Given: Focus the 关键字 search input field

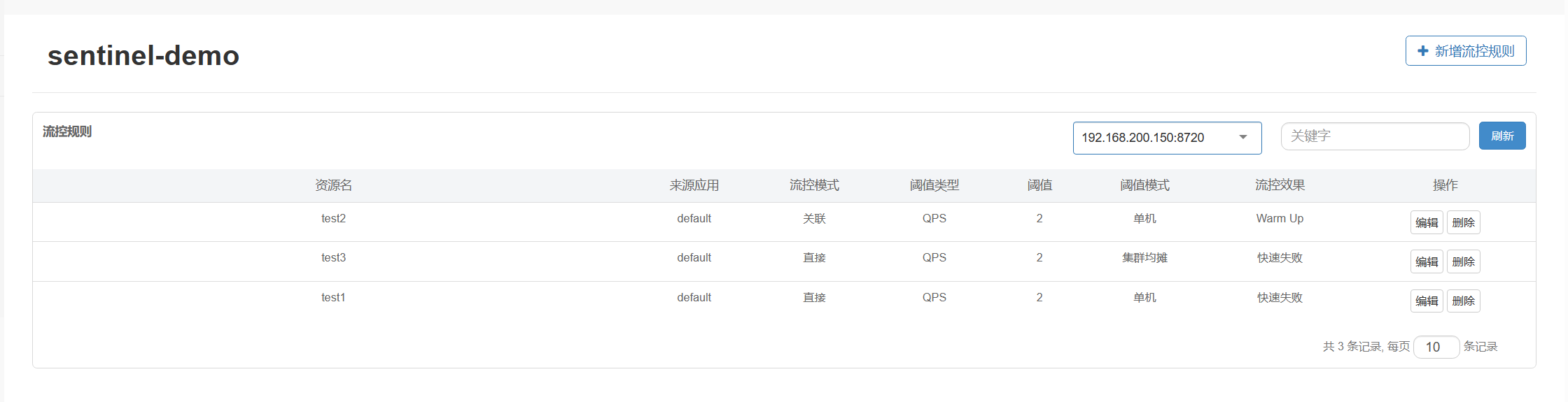Looking at the screenshot, I should [1374, 136].
